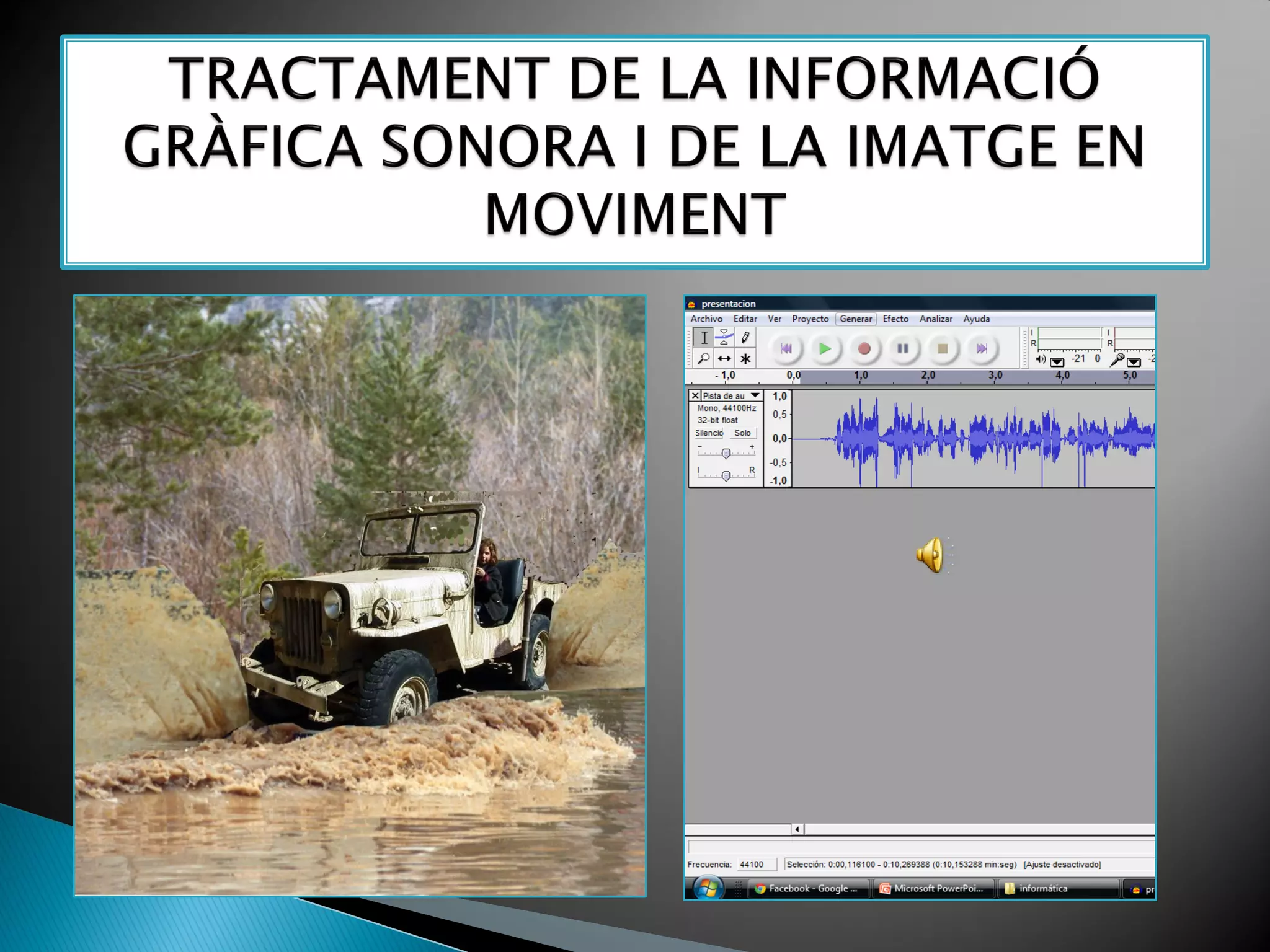The image size is (1270, 952).
Task: Click the Stop button
Action: coord(943,348)
